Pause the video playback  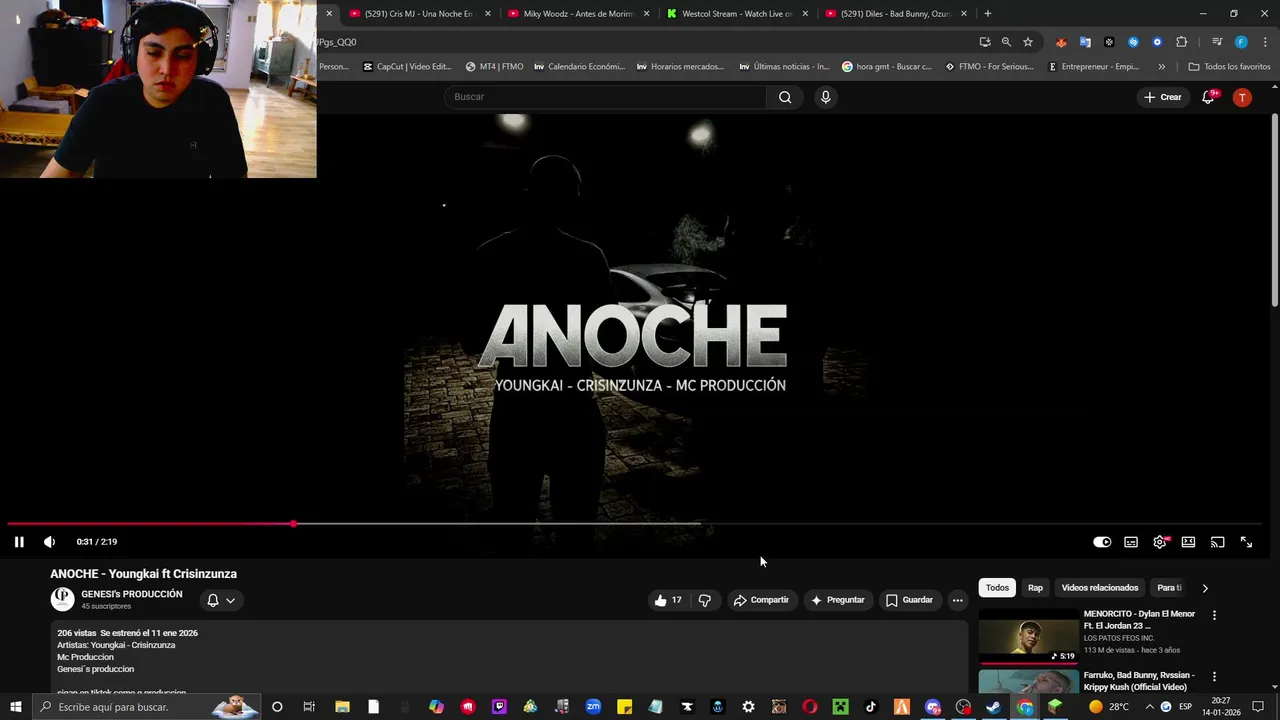tap(19, 542)
